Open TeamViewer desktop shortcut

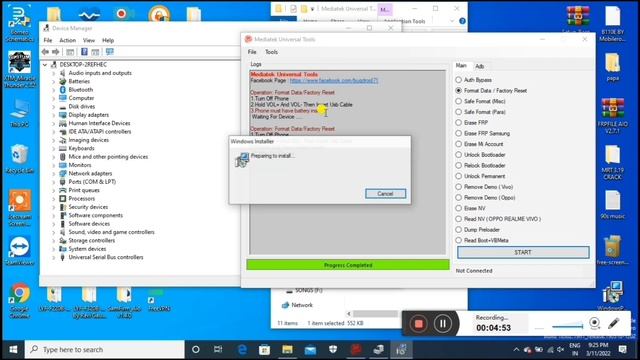(19, 251)
